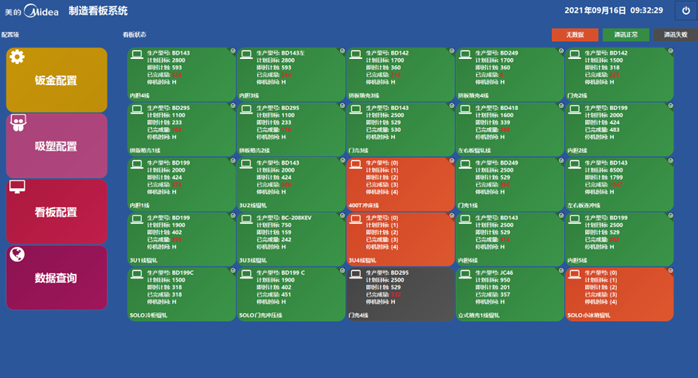This screenshot has width=698, height=378.
Task: Click the gray 通讯失败 legend button
Action: pos(676,35)
